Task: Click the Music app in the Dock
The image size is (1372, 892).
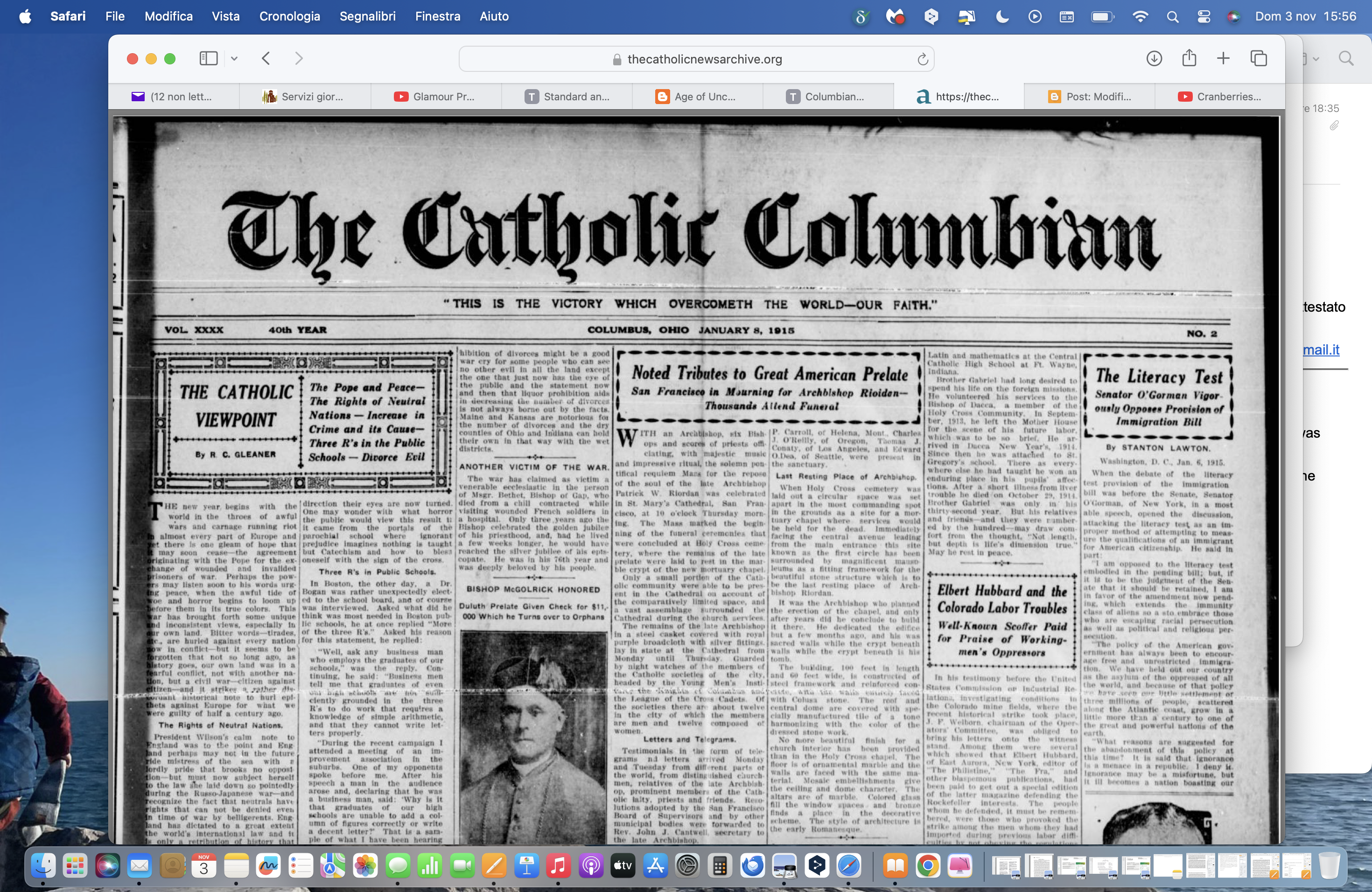Action: click(x=558, y=865)
